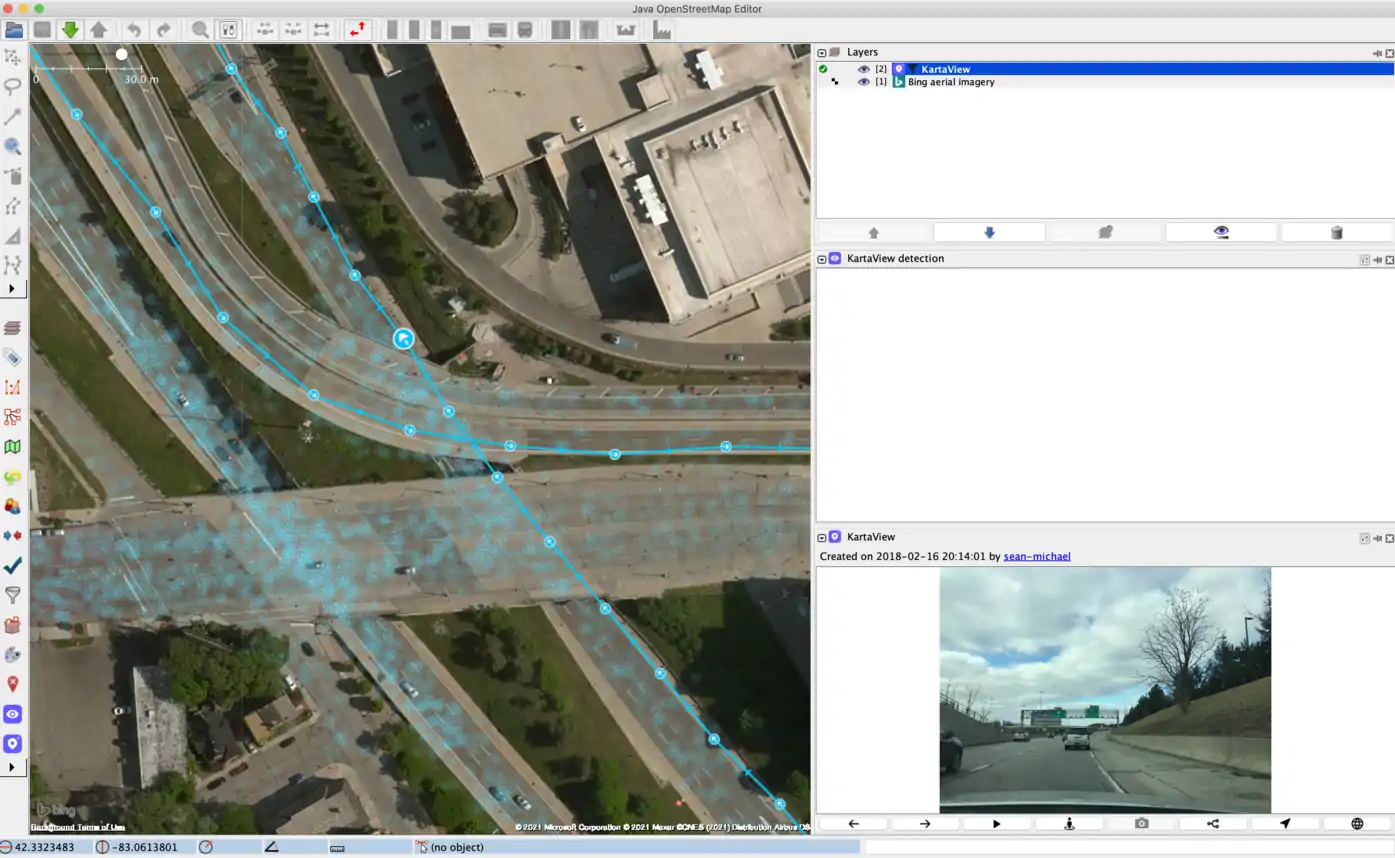The width and height of the screenshot is (1395, 858).
Task: Click the Search magnifier in top toolbar
Action: [200, 30]
